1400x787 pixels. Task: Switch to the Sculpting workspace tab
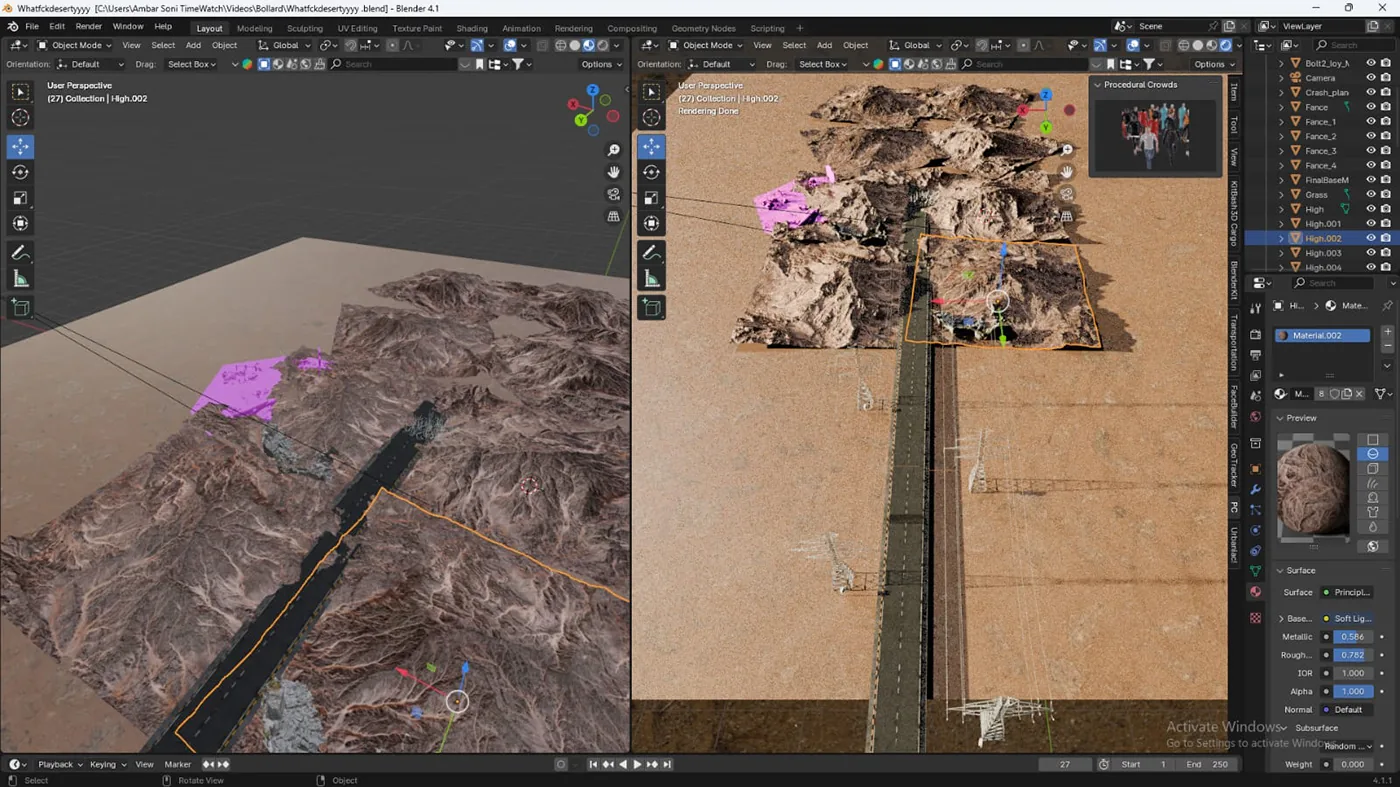[x=305, y=28]
